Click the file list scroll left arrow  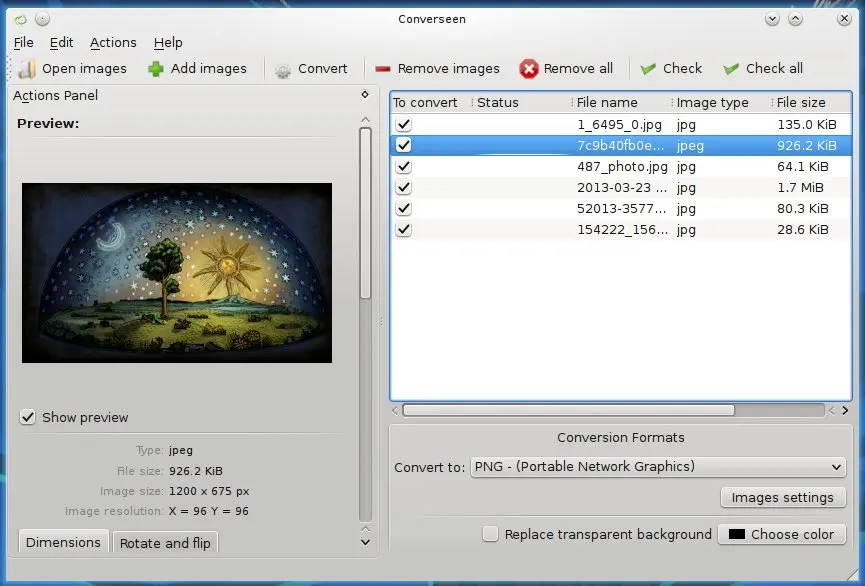click(x=395, y=411)
